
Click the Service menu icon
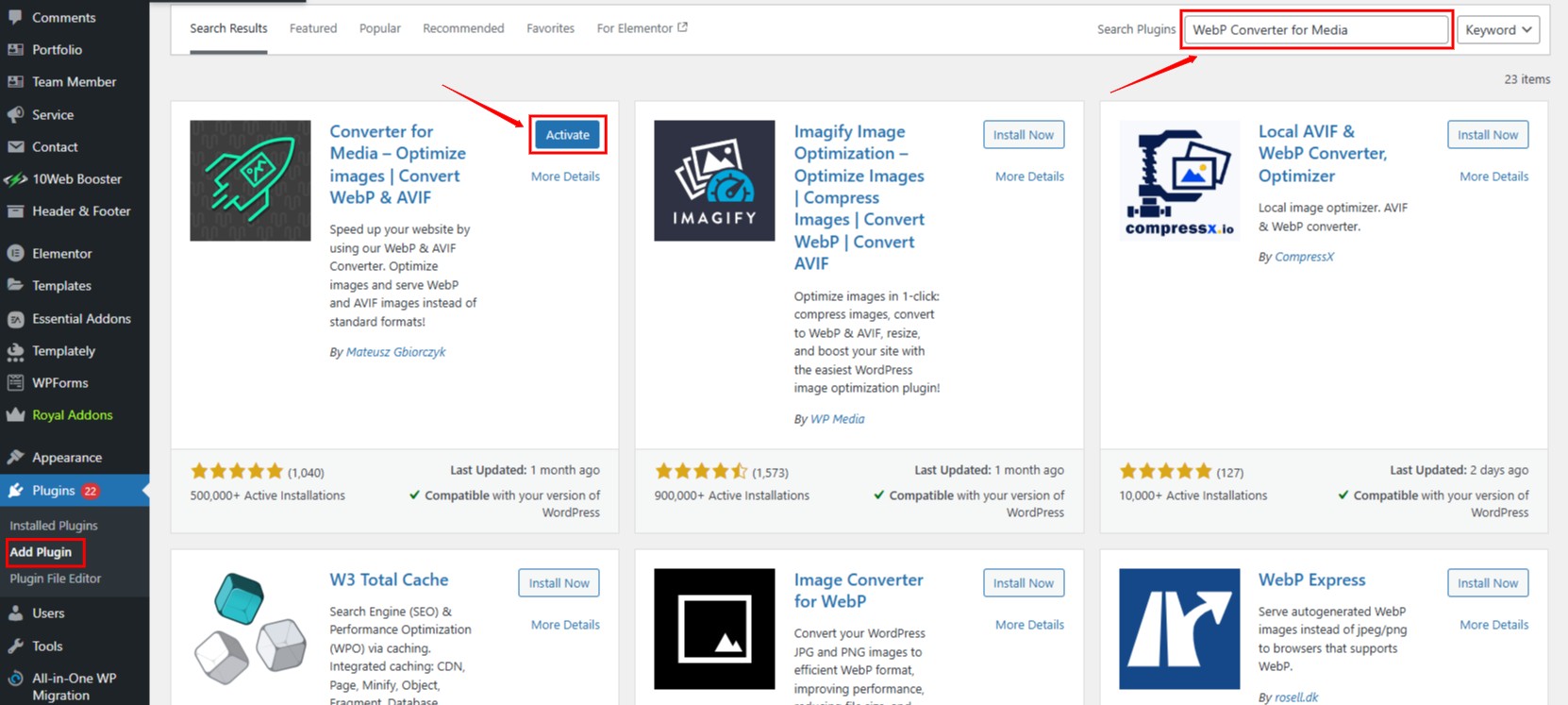(x=15, y=114)
